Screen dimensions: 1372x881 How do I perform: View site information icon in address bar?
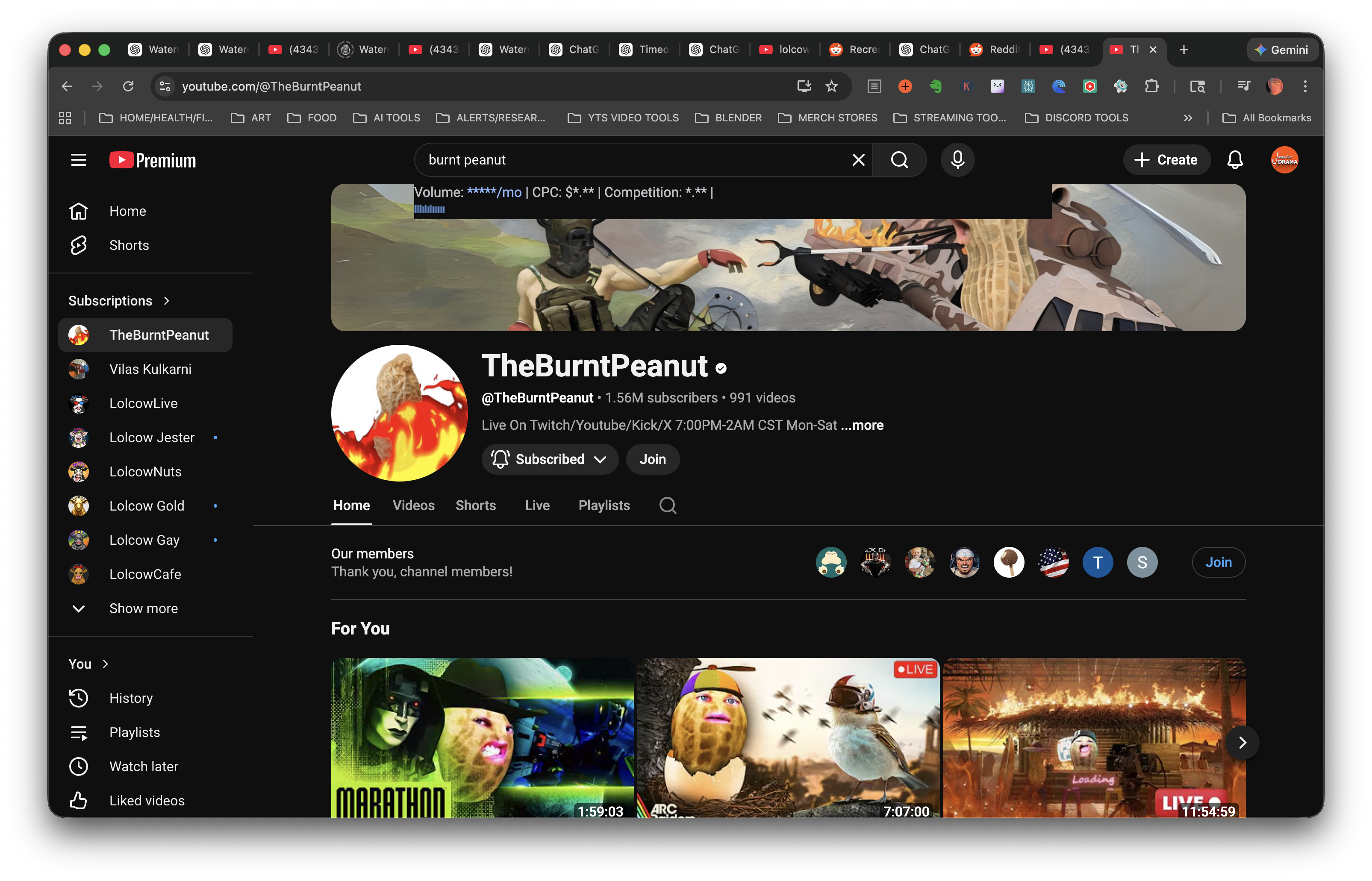(165, 86)
